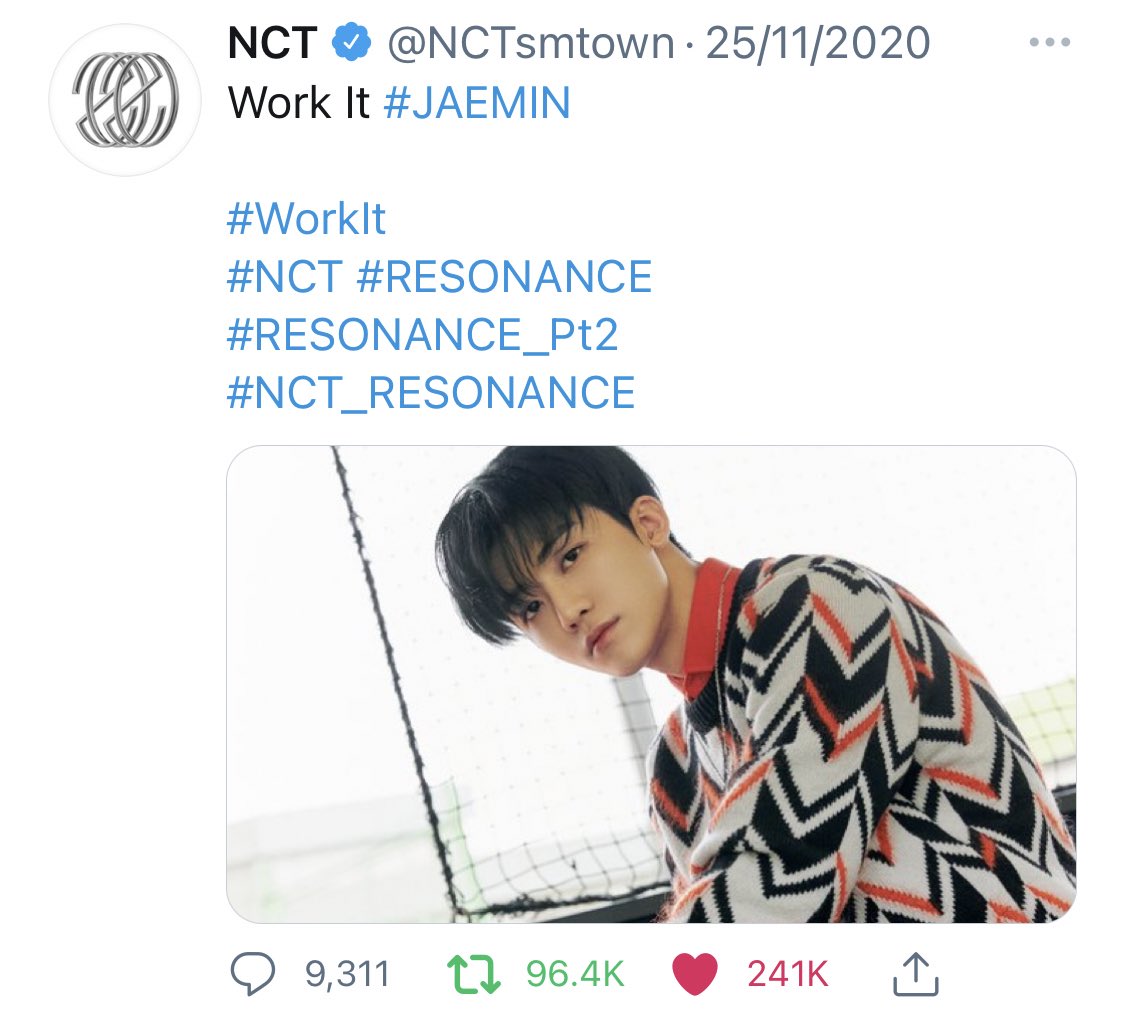Tap the share upload icon
Viewport: 1124px width, 1016px height.
pos(915,973)
